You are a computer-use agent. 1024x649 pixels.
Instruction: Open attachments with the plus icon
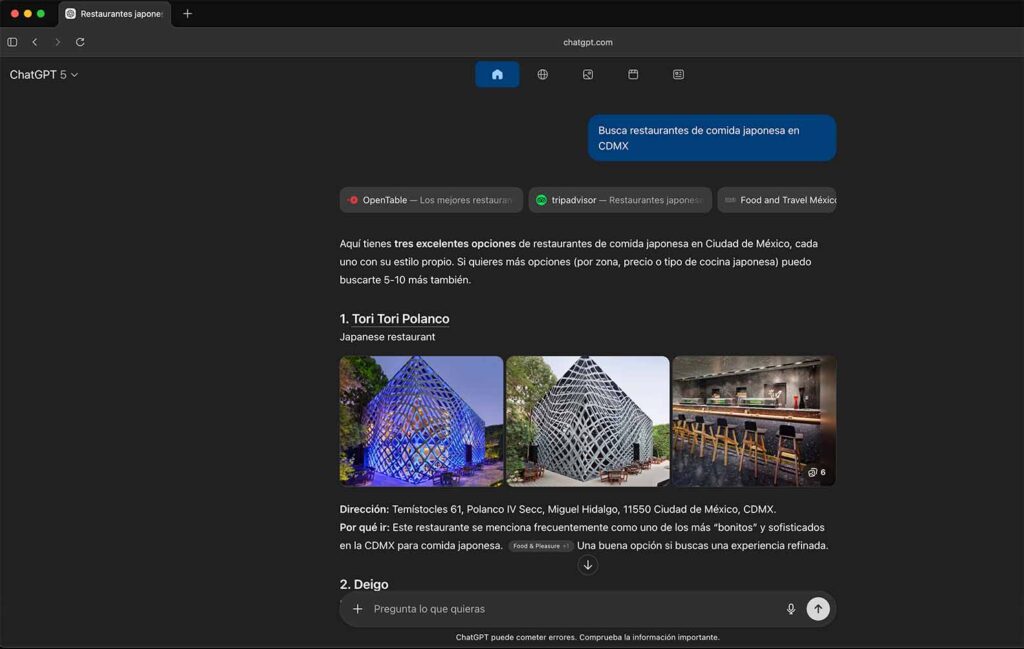(357, 608)
